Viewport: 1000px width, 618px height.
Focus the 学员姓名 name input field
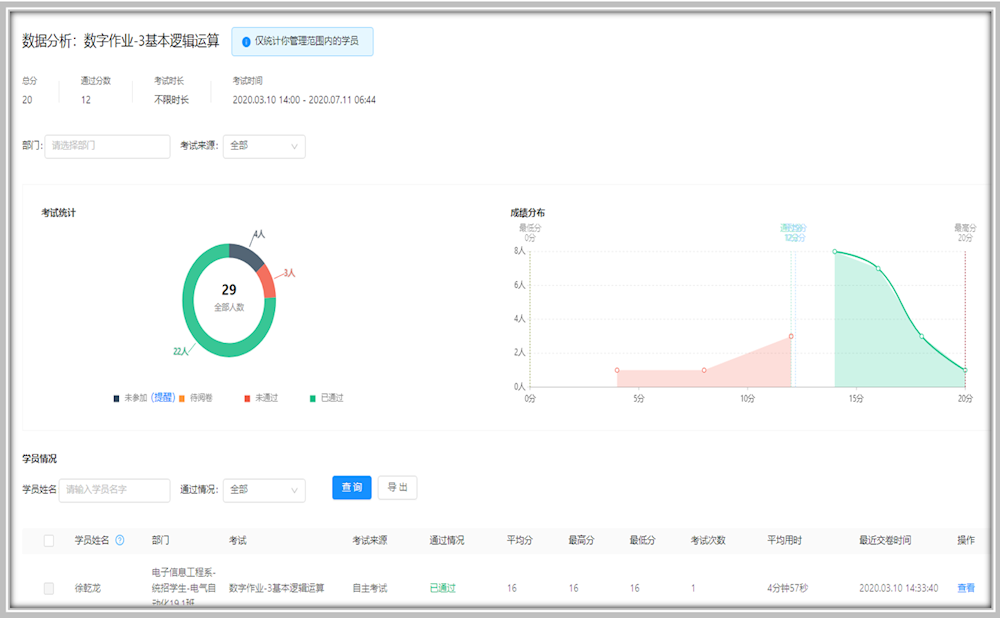pos(114,490)
